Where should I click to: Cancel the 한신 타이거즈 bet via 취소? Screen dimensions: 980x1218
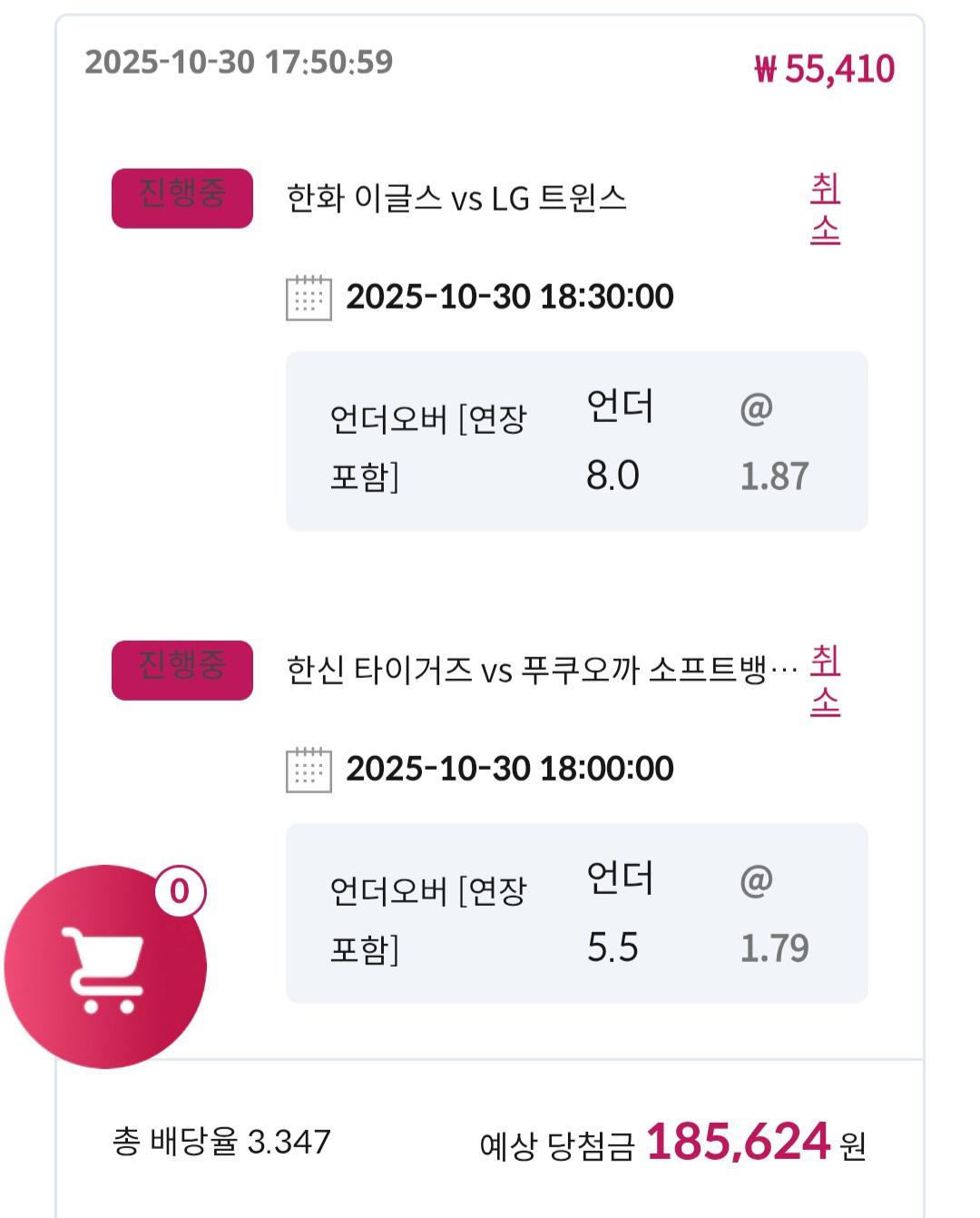pos(825,682)
